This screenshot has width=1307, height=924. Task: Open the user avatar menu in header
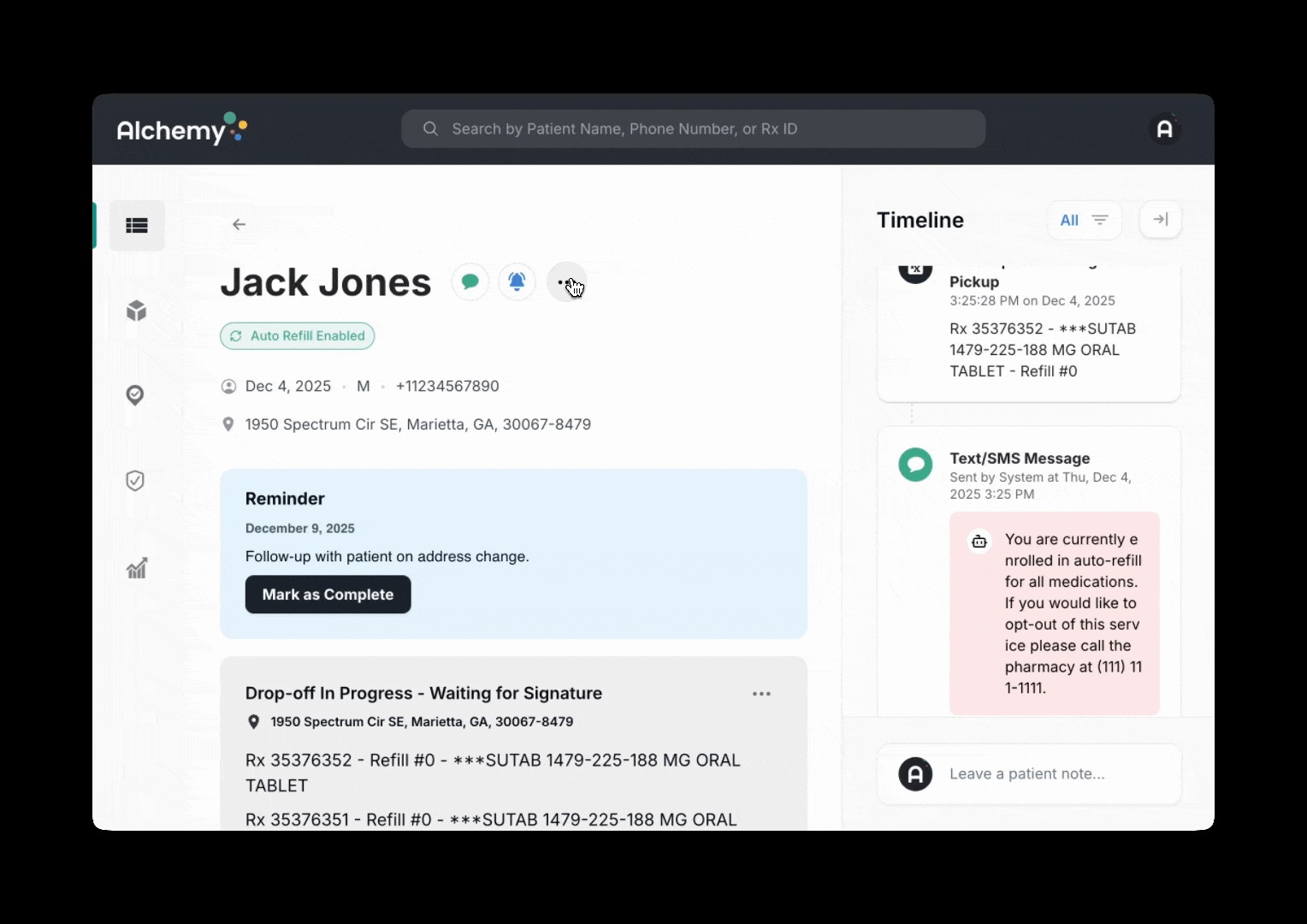tap(1164, 128)
